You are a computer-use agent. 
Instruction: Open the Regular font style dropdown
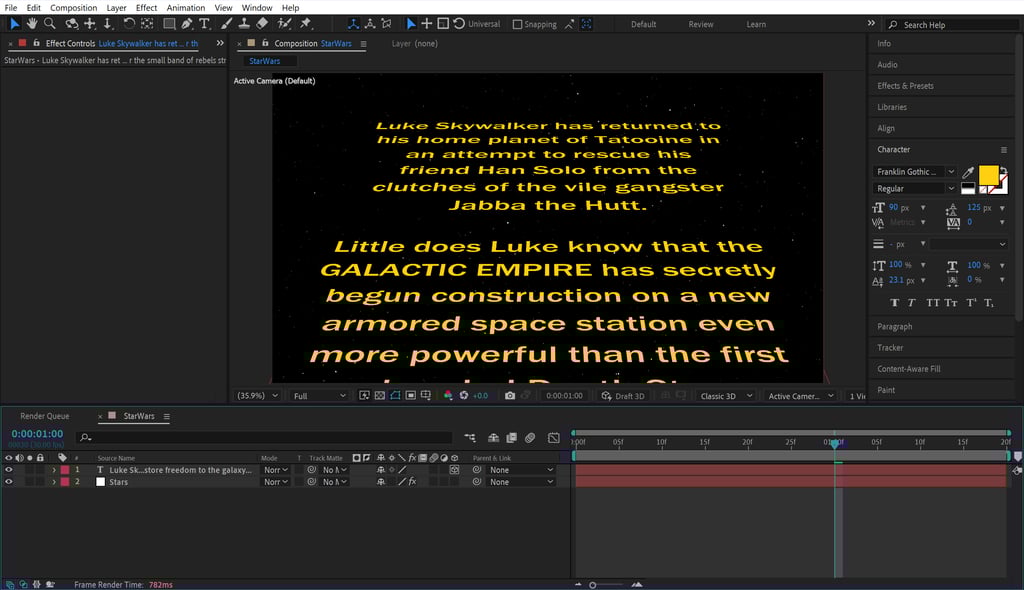[914, 189]
